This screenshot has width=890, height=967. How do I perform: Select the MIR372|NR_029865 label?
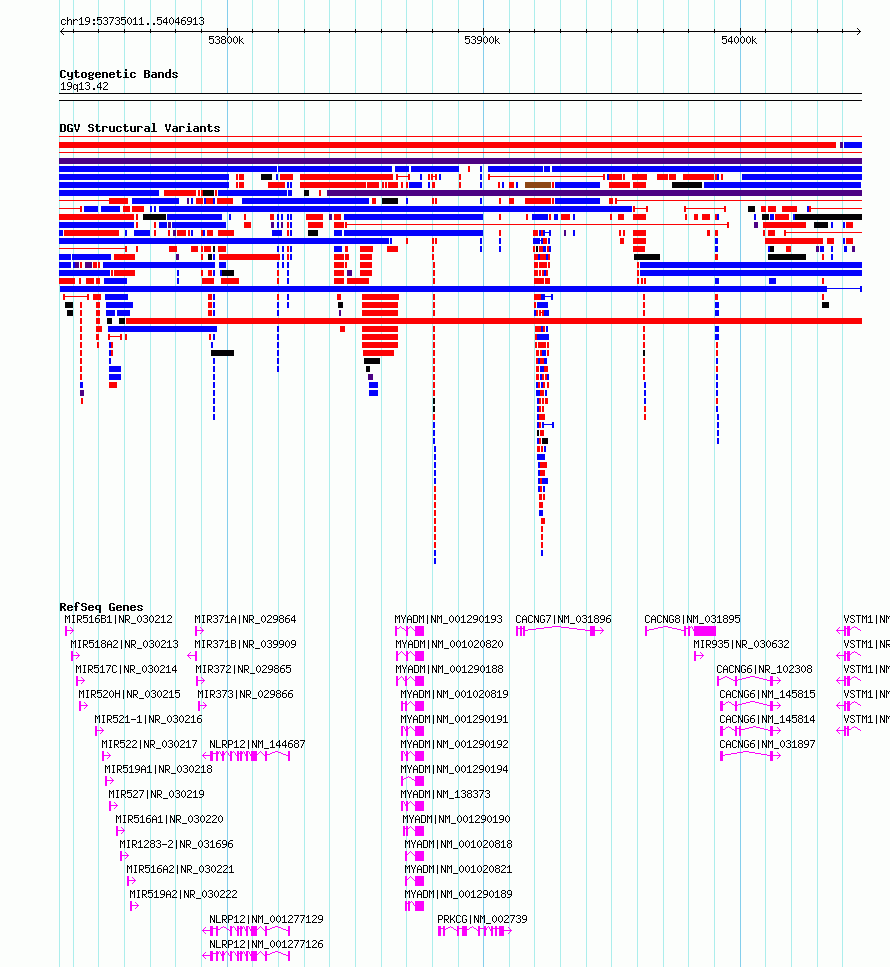244,669
